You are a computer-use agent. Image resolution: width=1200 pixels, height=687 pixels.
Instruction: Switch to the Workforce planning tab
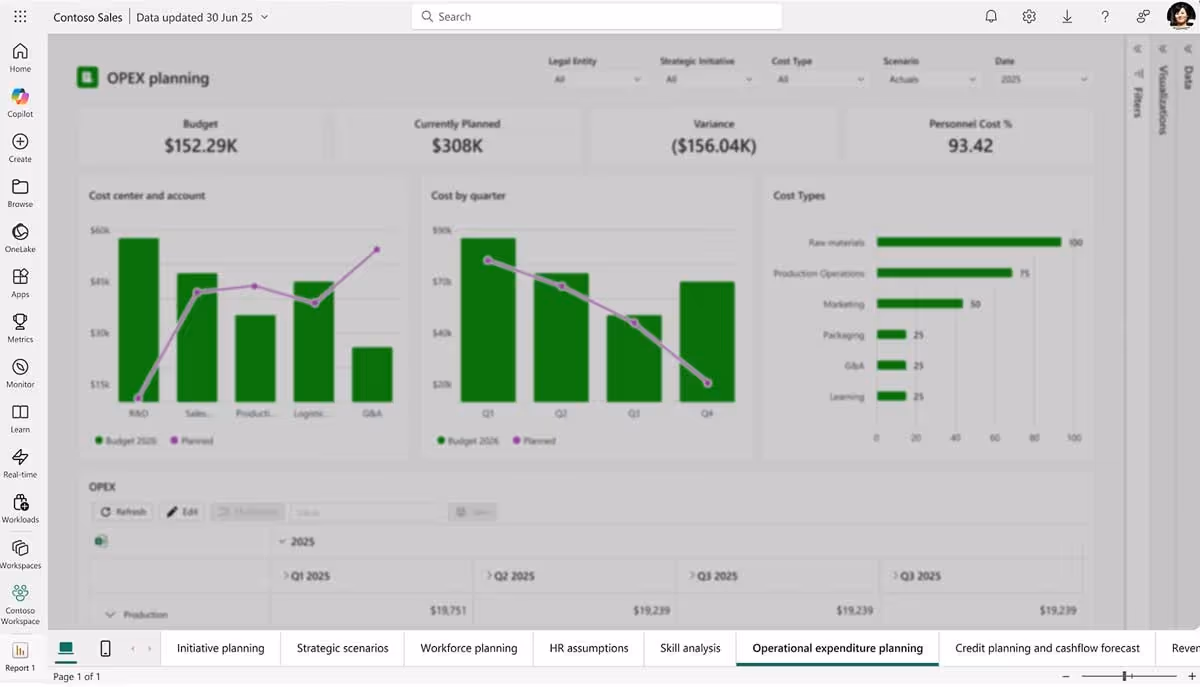tap(468, 648)
